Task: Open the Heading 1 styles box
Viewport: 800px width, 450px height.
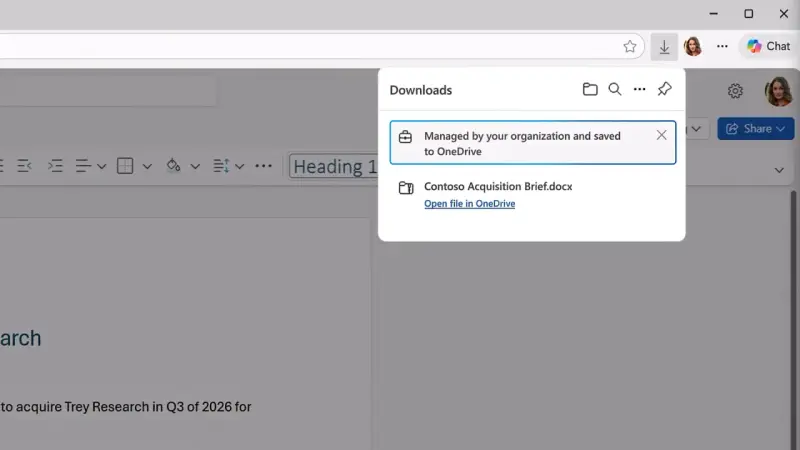Action: pos(334,166)
